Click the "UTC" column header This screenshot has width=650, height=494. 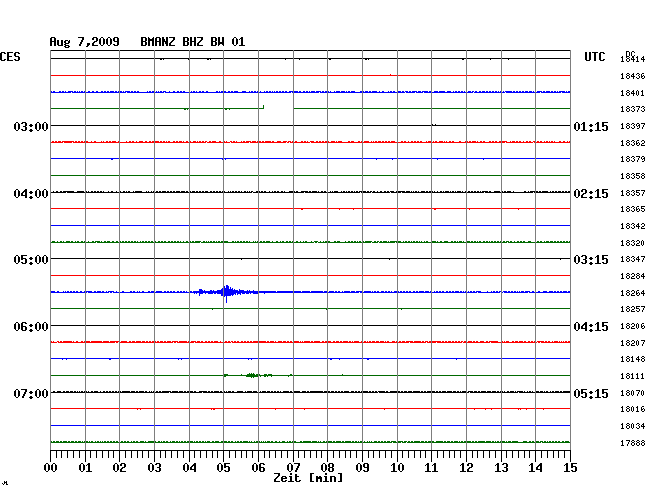(595, 57)
